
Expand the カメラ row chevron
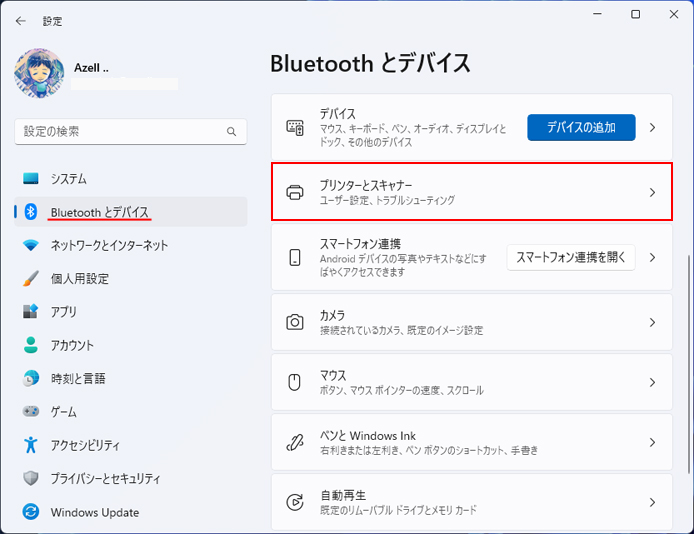tap(652, 322)
